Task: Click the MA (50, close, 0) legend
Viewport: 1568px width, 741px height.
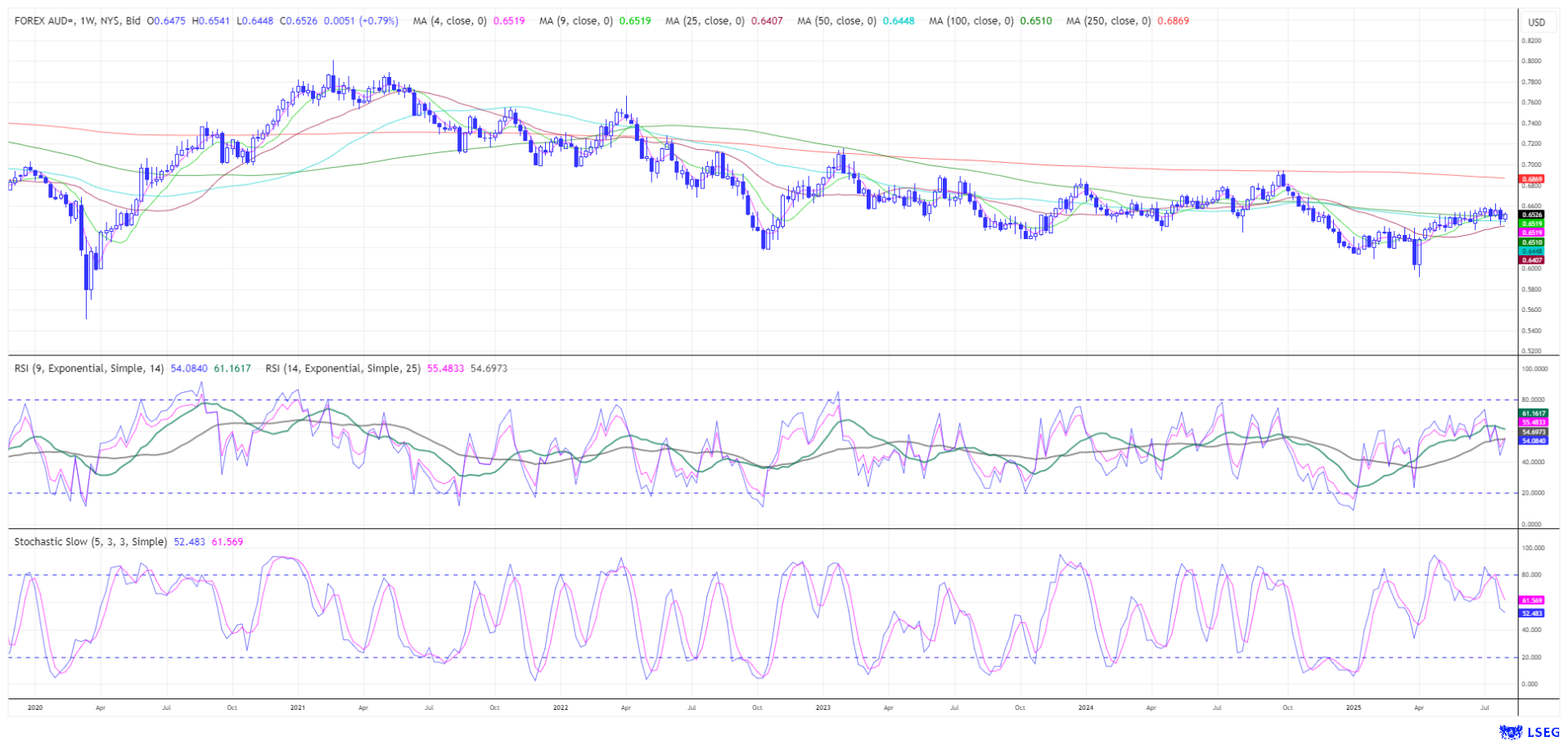Action: pyautogui.click(x=836, y=21)
